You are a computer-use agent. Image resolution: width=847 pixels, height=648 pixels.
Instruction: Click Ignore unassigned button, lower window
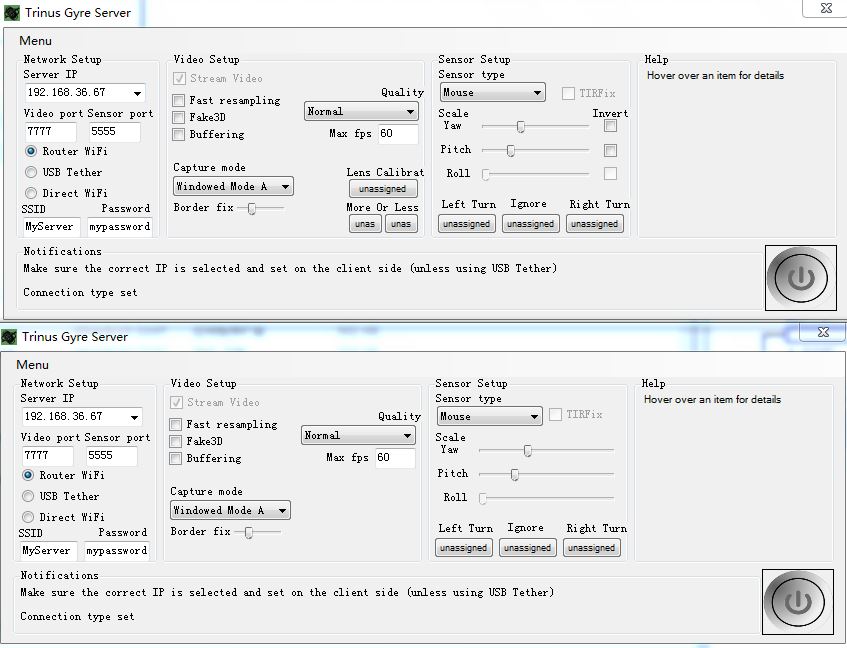coord(528,548)
